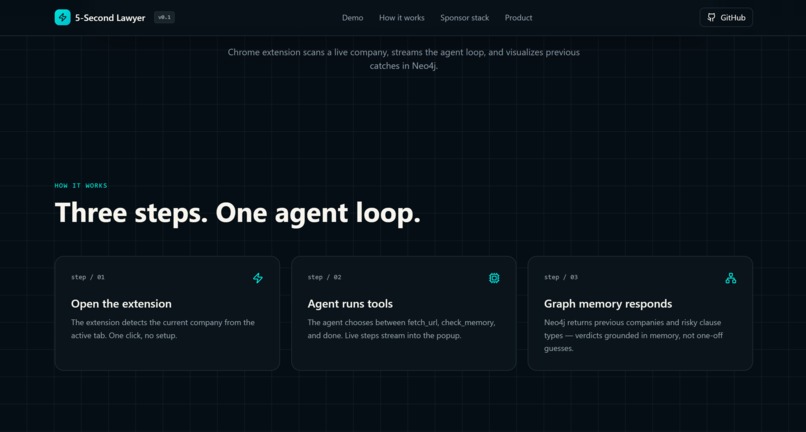Open the Demo nav link

(353, 17)
